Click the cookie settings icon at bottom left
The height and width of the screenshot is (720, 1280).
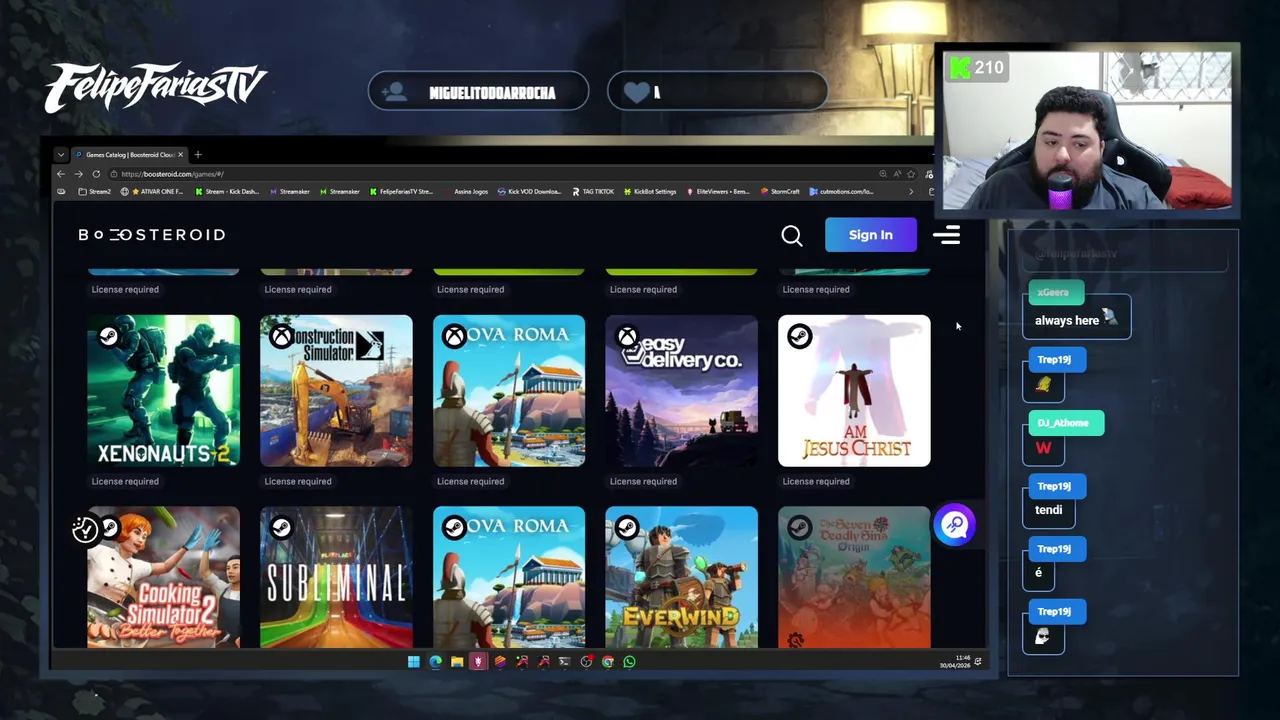pos(85,529)
